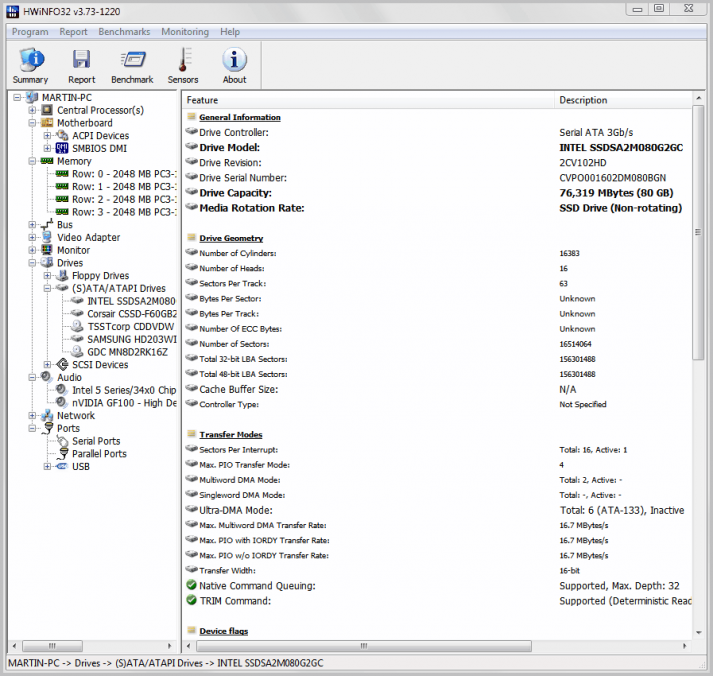
Task: Launch the Benchmark tool icon
Action: (x=132, y=66)
